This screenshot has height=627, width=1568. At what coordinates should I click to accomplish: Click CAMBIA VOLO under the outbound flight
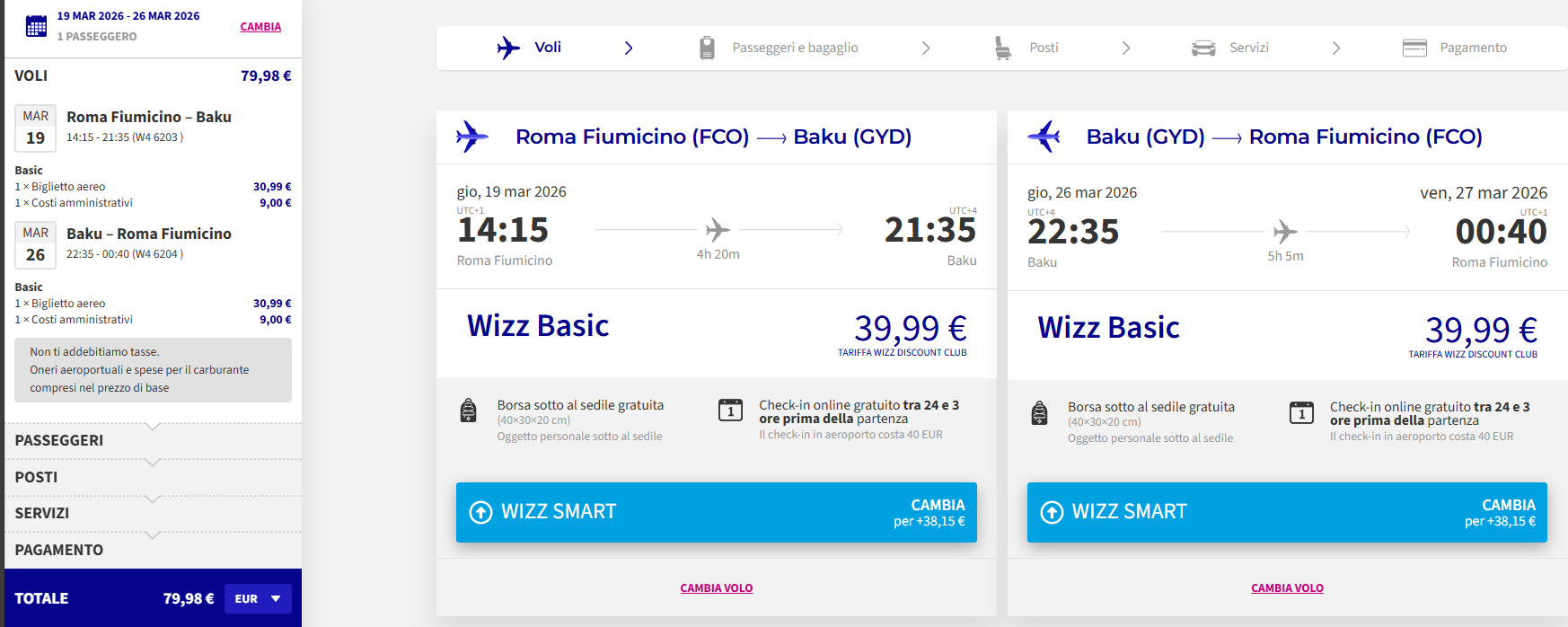[x=716, y=588]
